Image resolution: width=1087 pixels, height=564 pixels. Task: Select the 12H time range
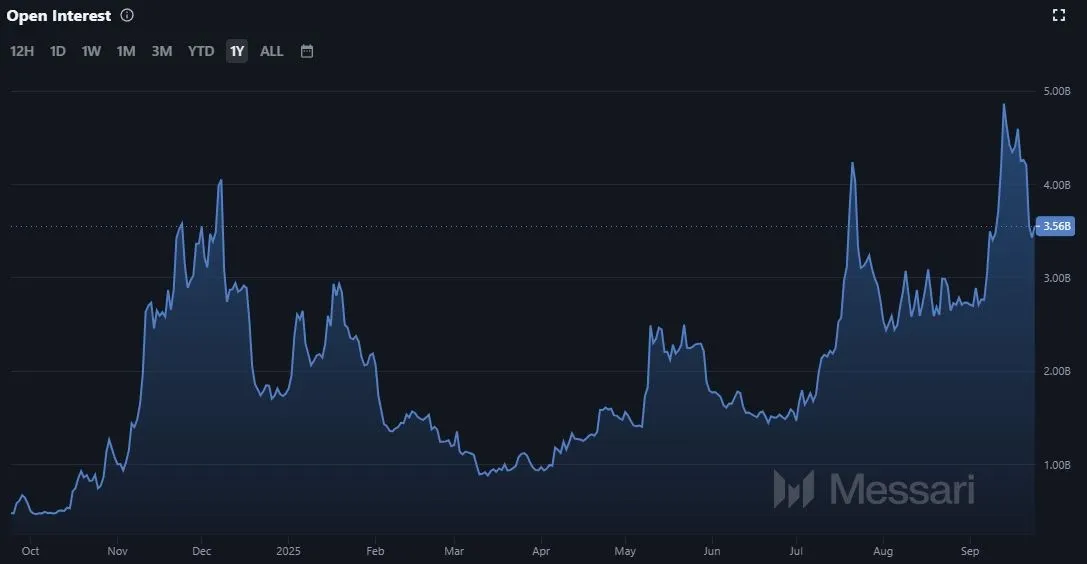point(22,51)
